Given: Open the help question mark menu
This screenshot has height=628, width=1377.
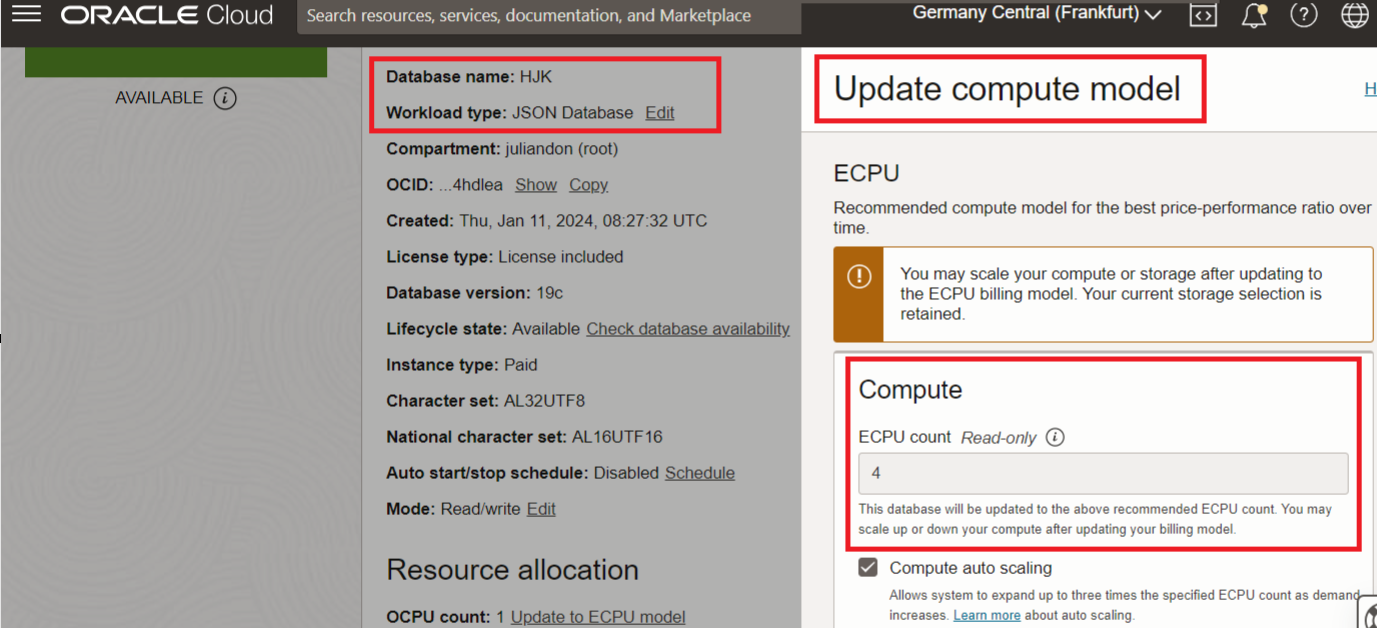Looking at the screenshot, I should point(1304,15).
